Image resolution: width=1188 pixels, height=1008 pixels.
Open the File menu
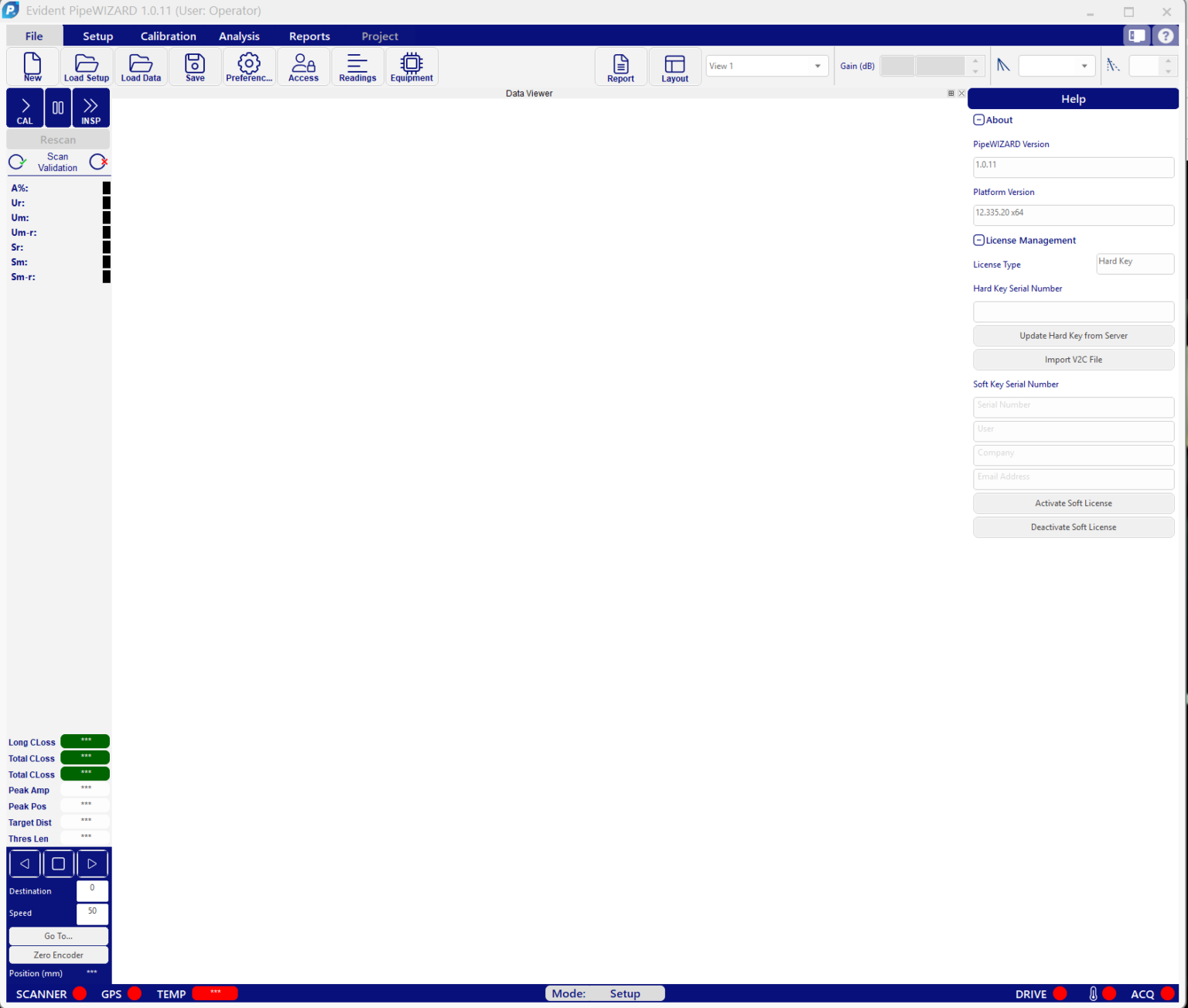(x=34, y=36)
